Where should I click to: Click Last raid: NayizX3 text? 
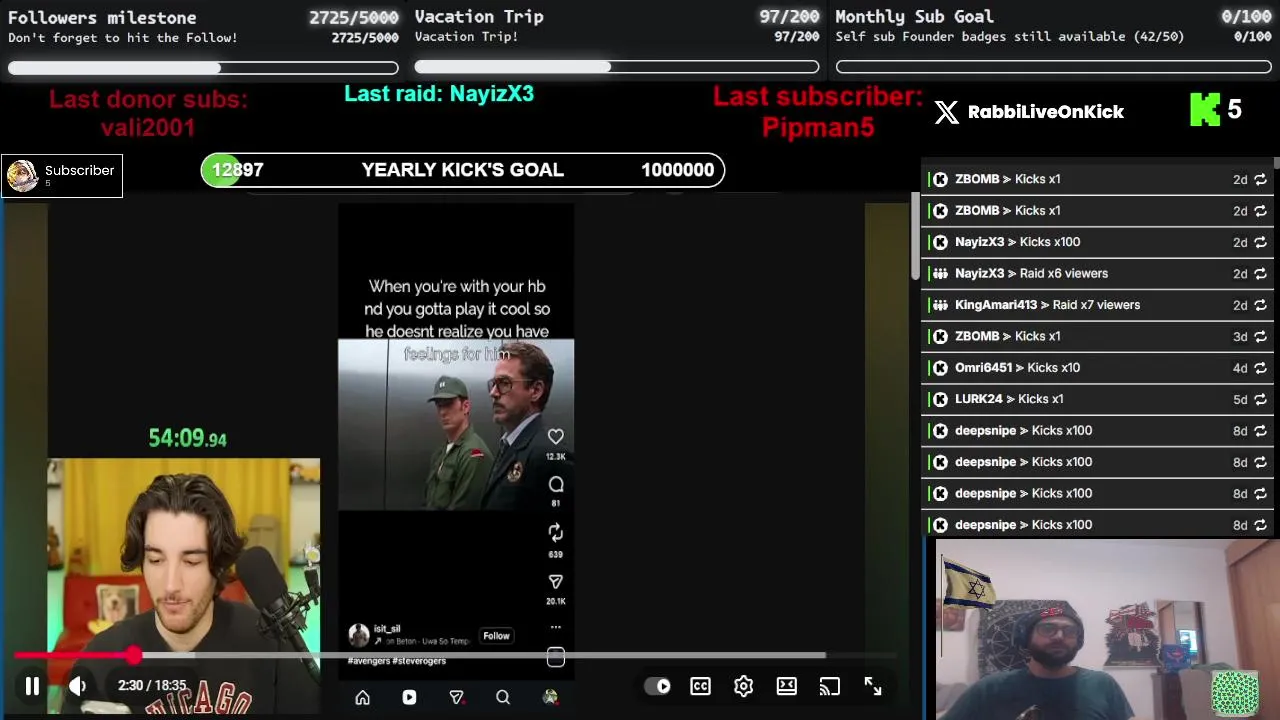tap(439, 94)
